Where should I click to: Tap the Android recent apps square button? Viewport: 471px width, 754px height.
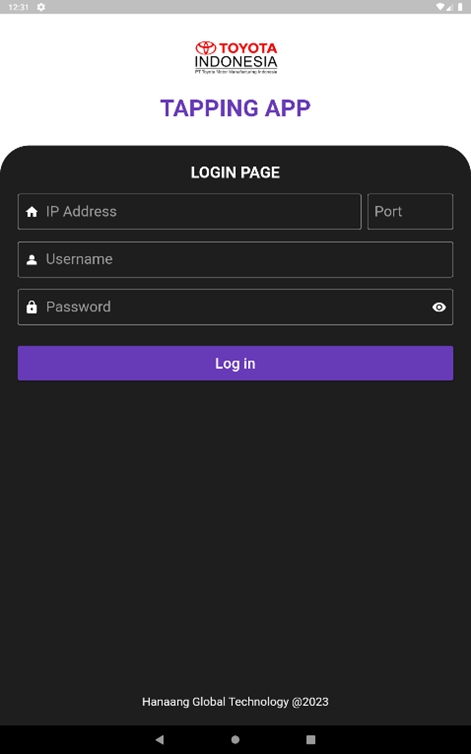tap(311, 739)
